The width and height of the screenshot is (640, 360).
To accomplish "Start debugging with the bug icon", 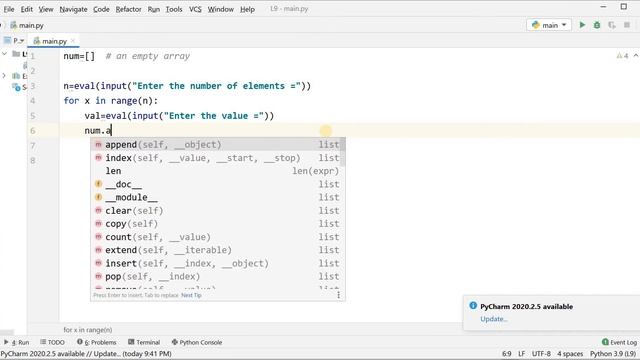I will tap(597, 25).
